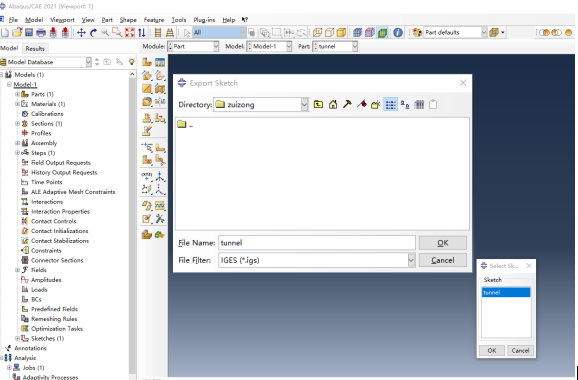
Task: Select Predefined Fields tree item
Action: tap(54, 309)
